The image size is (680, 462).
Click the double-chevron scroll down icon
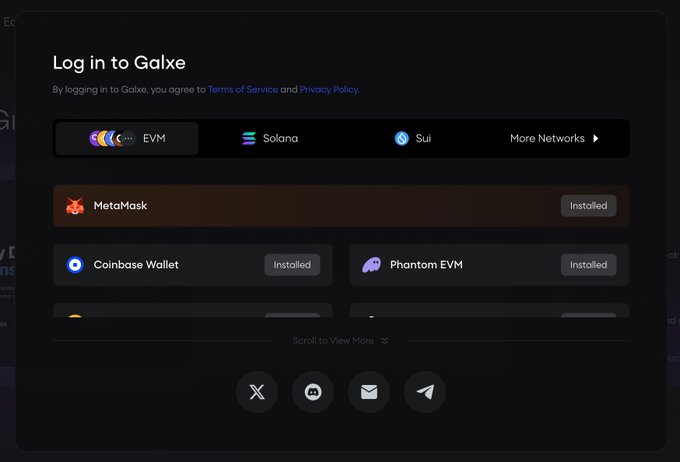point(385,341)
